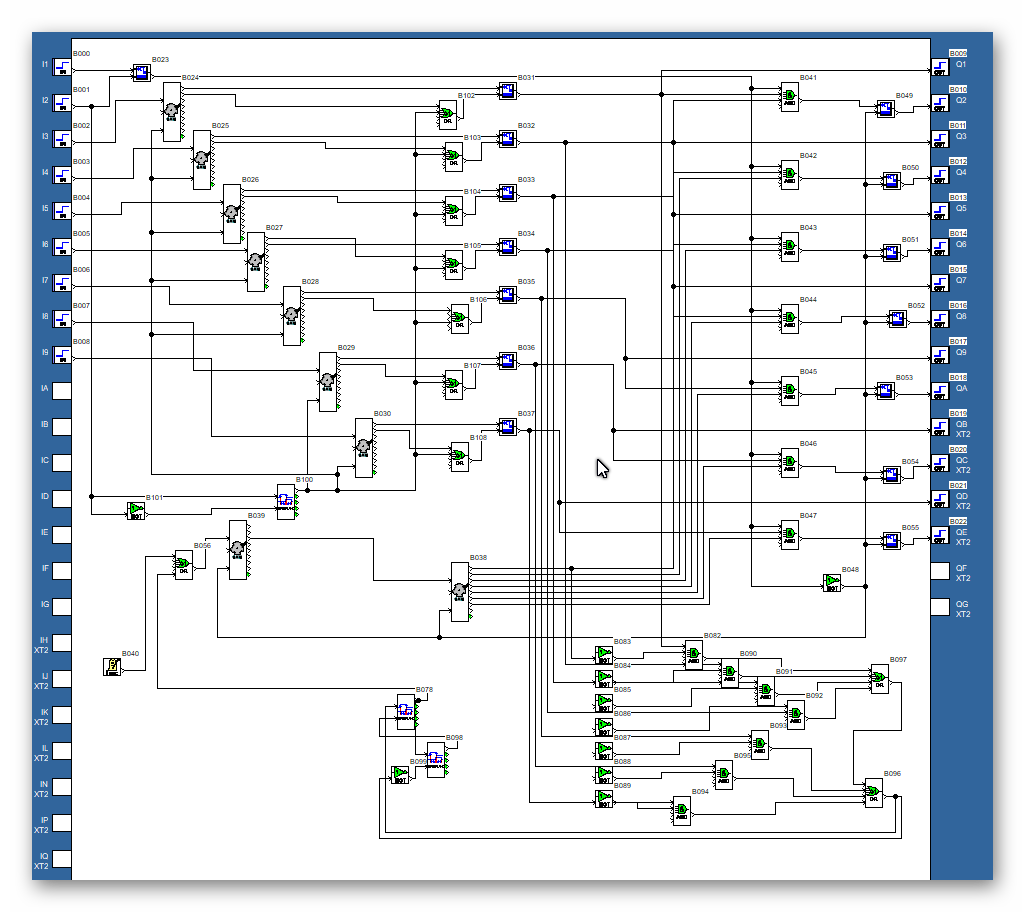Select the B024 cam programmer block
Image resolution: width=1025 pixels, height=912 pixels.
172,112
